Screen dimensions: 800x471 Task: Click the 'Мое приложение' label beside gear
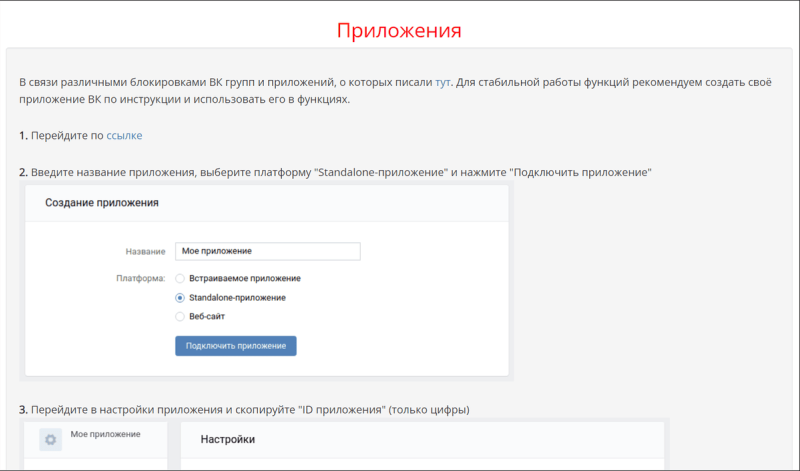(x=105, y=434)
